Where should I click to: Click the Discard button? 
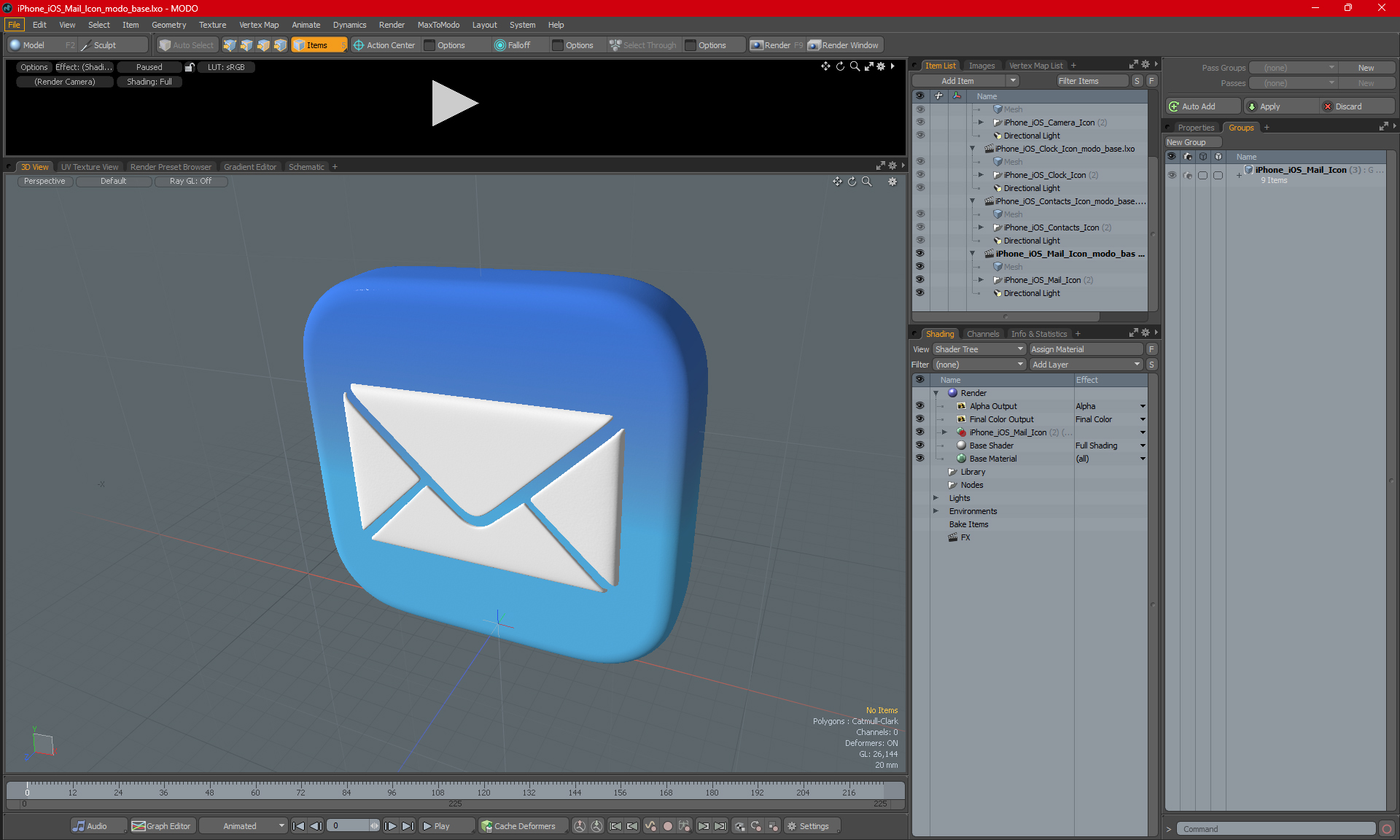pyautogui.click(x=1356, y=106)
